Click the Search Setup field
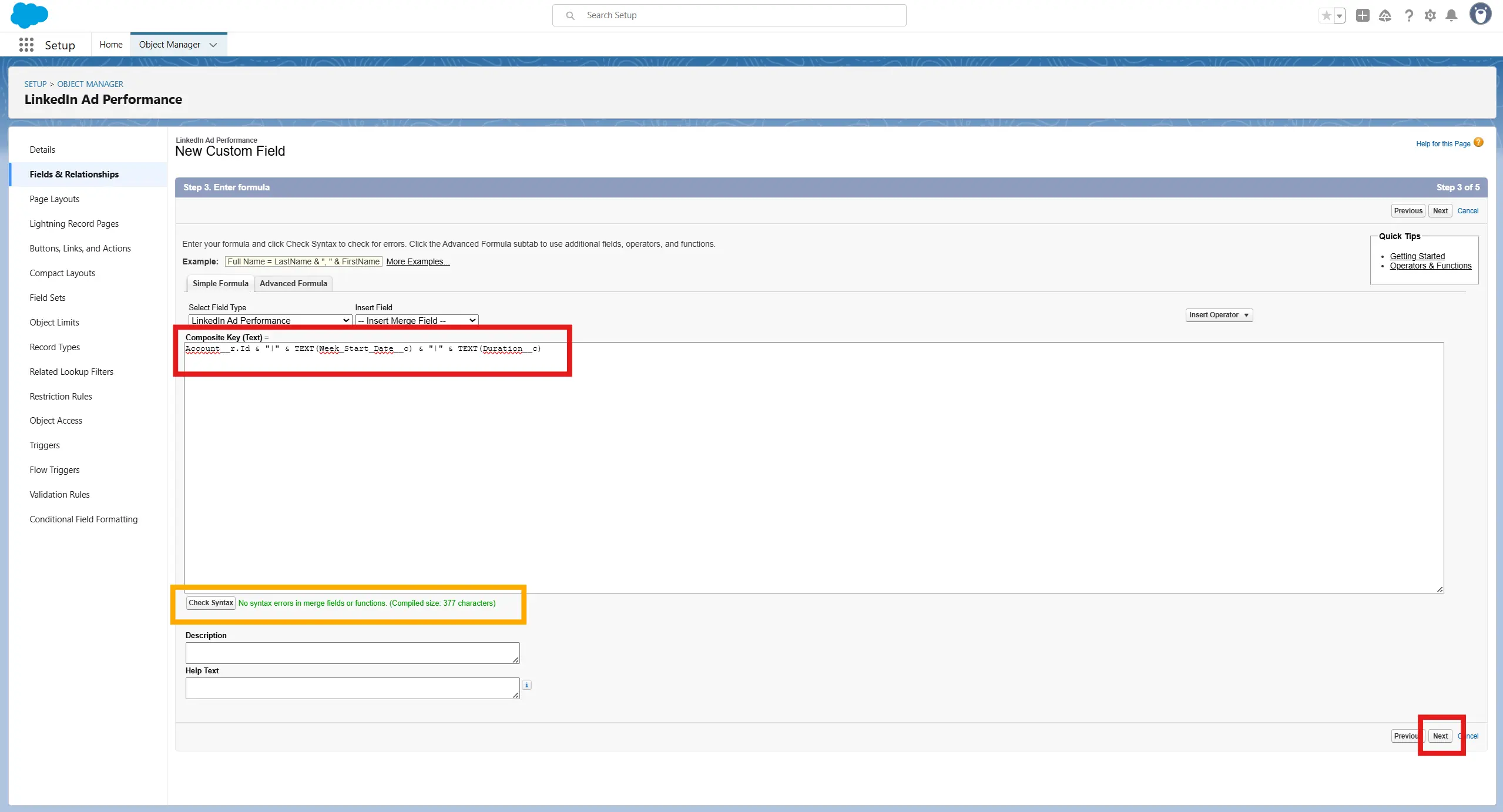 [x=729, y=15]
